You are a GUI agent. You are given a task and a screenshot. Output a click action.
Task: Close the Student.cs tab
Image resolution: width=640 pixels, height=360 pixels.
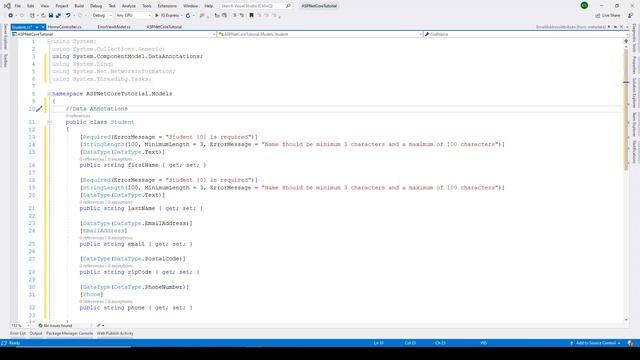[43, 27]
